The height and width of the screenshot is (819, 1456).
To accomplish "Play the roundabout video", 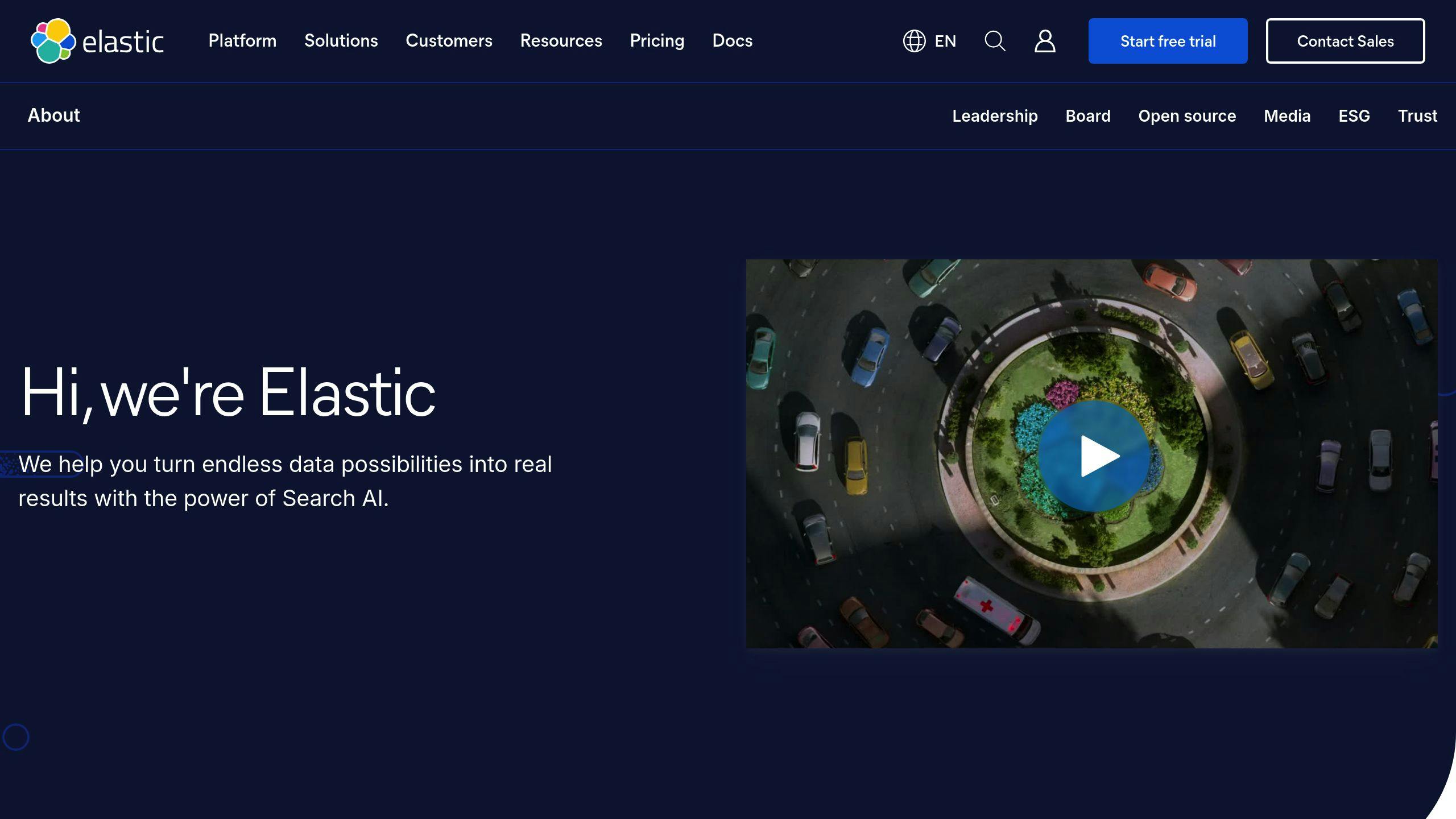I will tap(1094, 456).
